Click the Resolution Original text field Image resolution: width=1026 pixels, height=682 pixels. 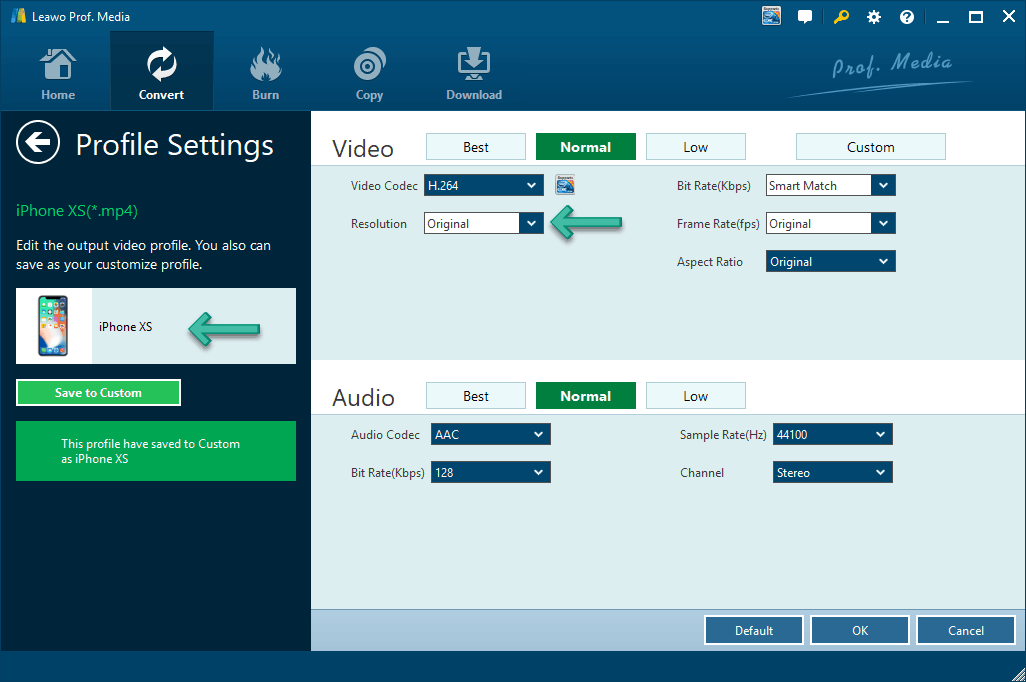click(472, 223)
